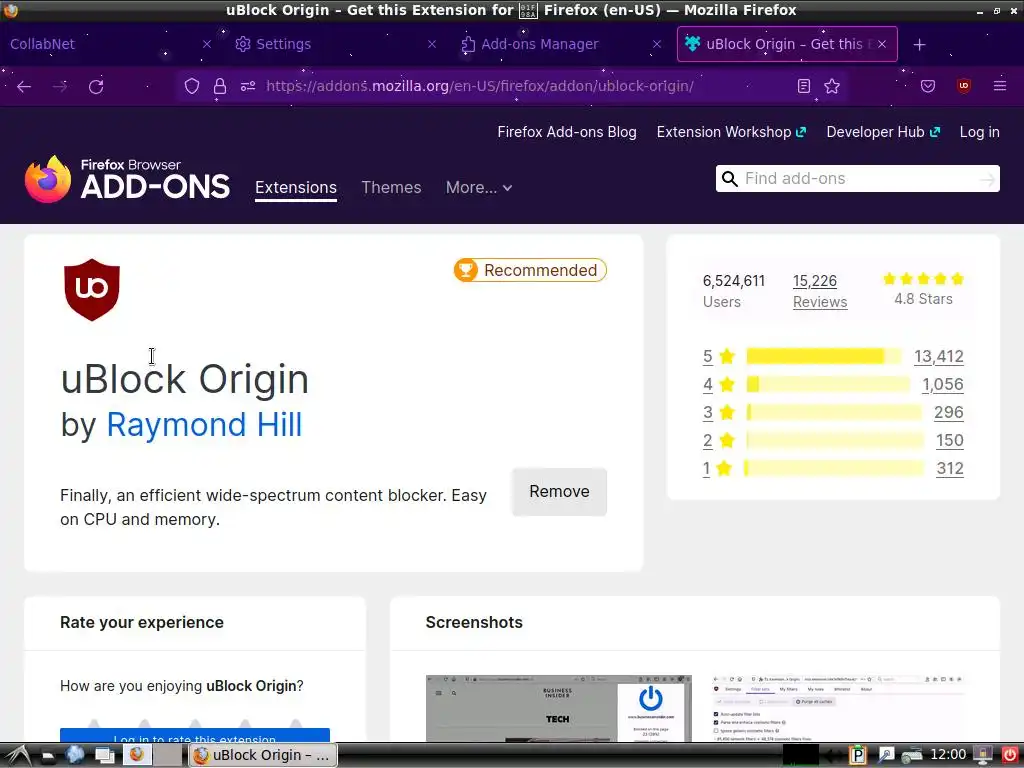
Task: Open the 15,226 Reviews link
Action: tap(820, 291)
